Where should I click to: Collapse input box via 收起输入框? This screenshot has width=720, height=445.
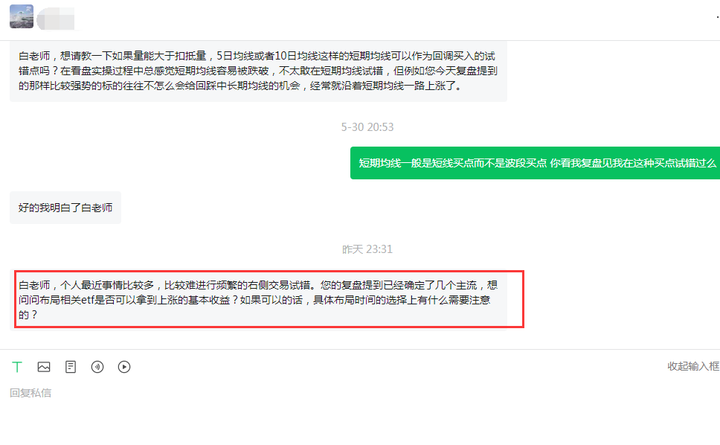coord(693,366)
